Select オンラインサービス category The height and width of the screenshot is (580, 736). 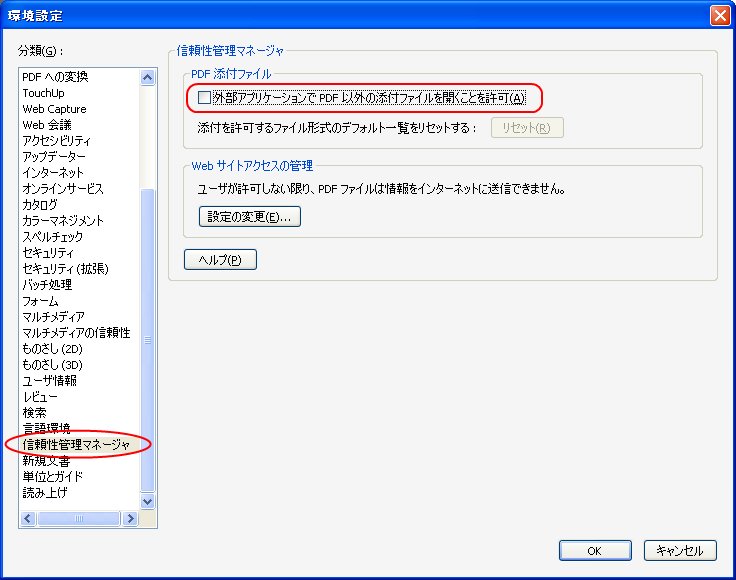[x=63, y=189]
